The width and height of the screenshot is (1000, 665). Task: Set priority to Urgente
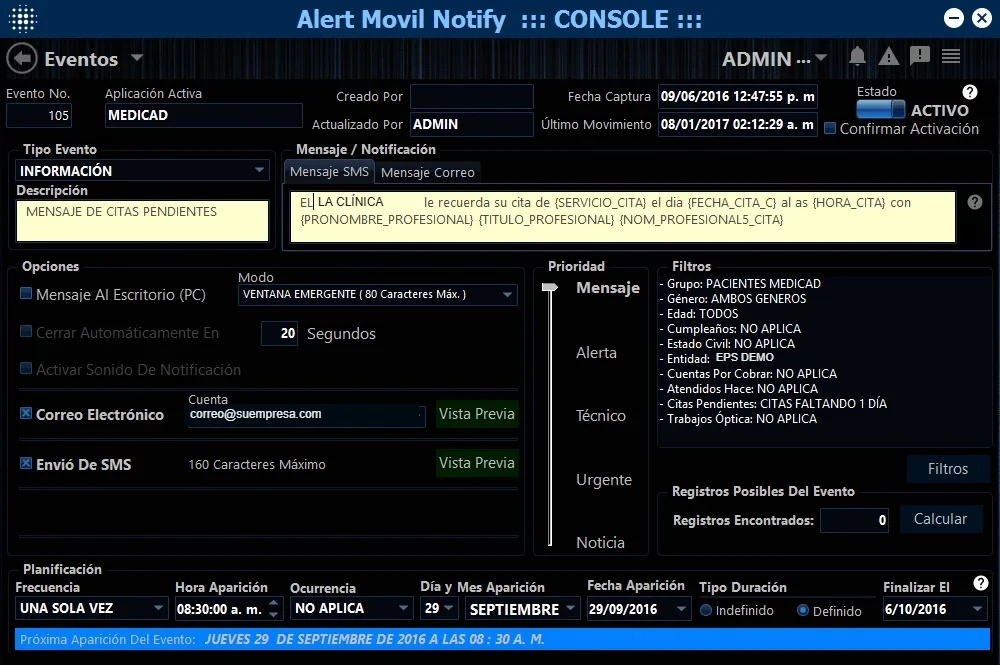coord(603,479)
